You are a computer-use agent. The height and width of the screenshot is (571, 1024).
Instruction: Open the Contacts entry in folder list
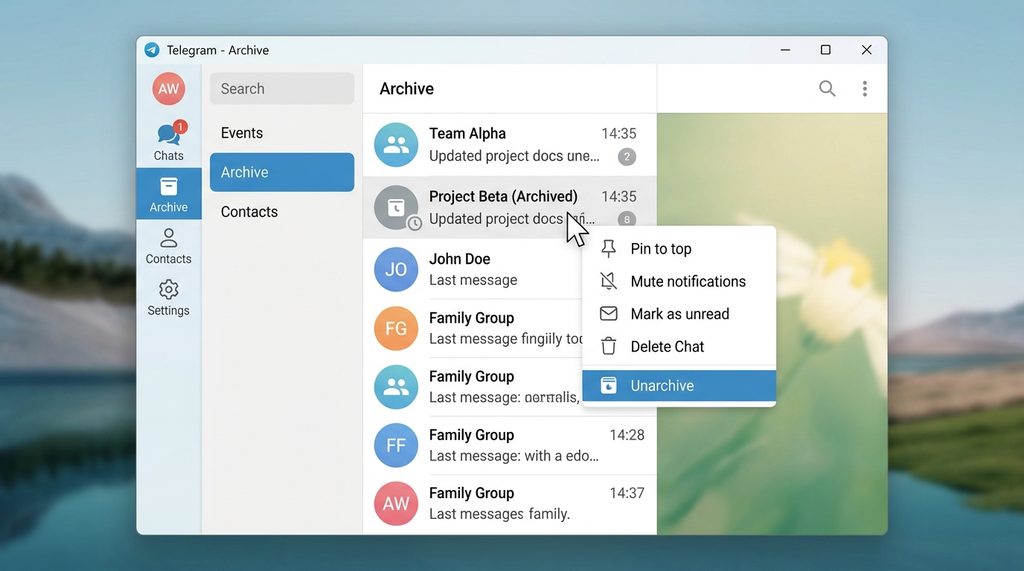(249, 212)
